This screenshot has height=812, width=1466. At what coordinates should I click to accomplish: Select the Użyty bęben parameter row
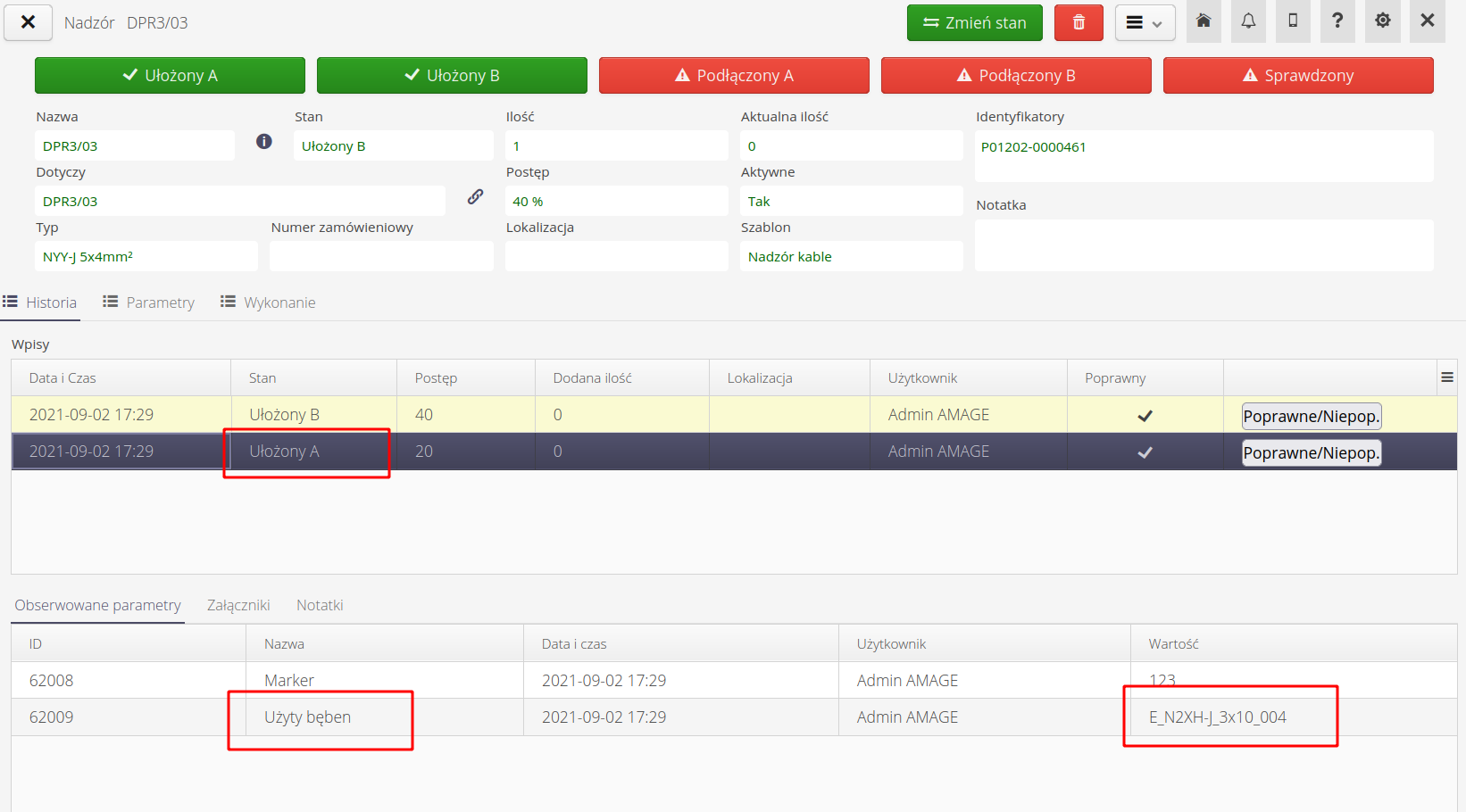tap(307, 717)
